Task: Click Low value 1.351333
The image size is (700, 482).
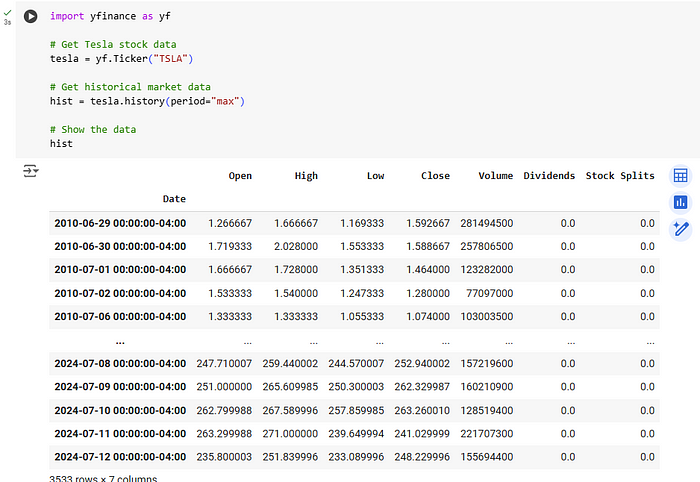Action: tap(362, 270)
